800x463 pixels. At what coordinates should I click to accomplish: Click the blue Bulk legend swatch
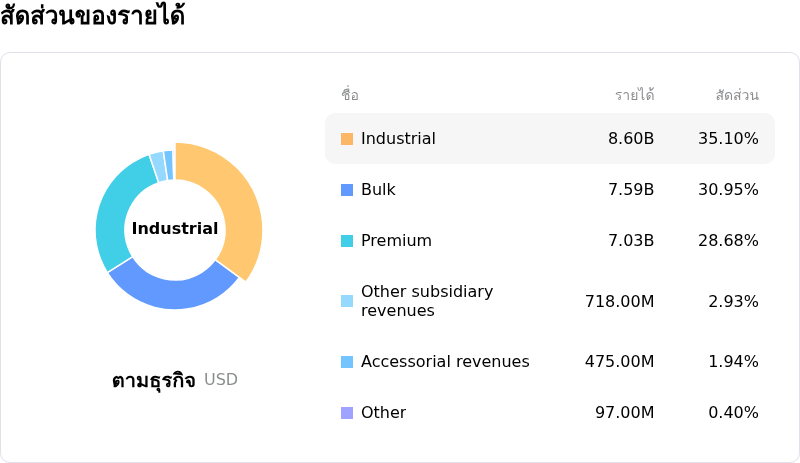[x=347, y=190]
